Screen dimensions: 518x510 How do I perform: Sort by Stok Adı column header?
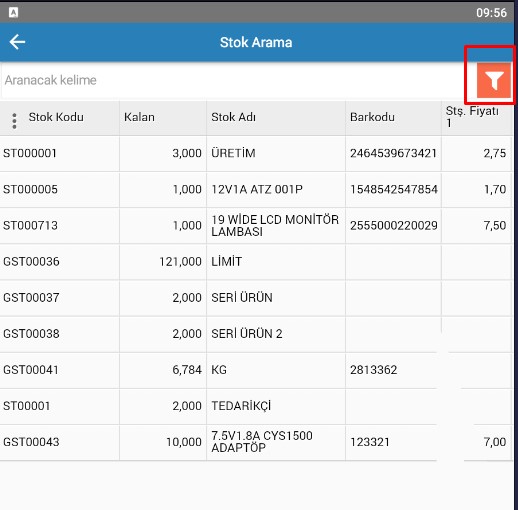pos(233,117)
